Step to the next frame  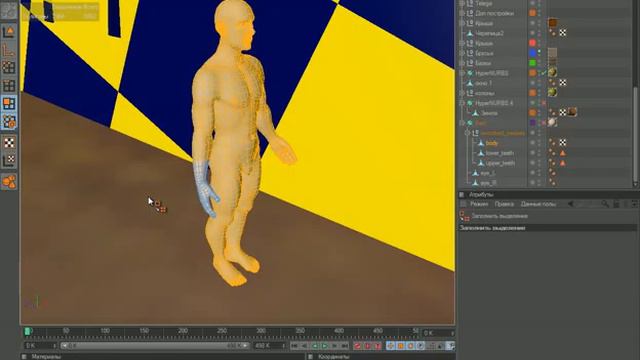coord(335,346)
